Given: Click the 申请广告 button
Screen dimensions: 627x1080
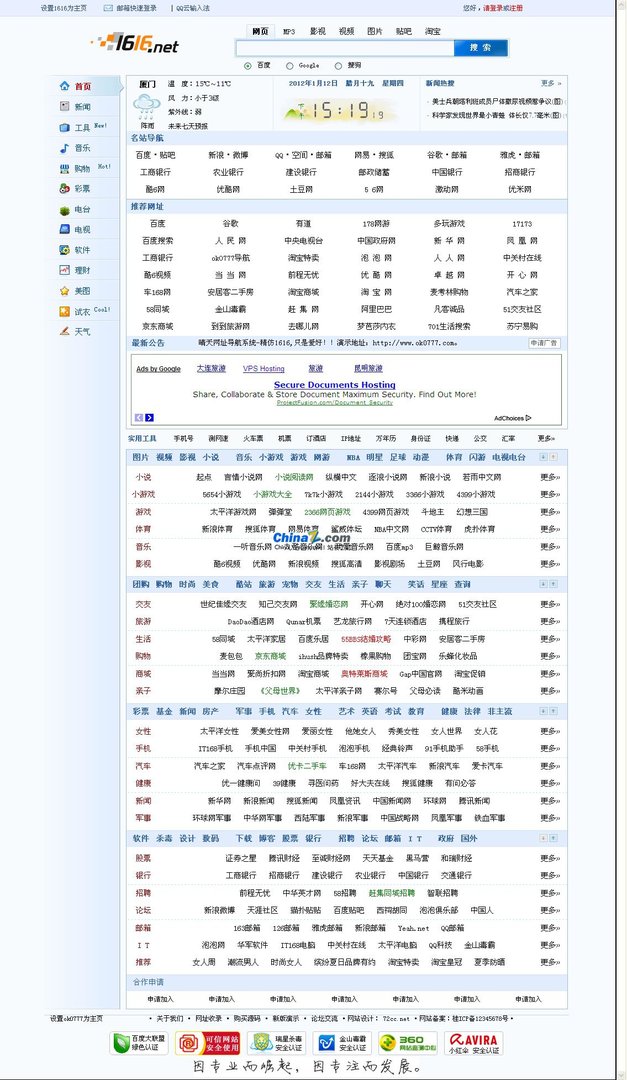Looking at the screenshot, I should coord(544,343).
